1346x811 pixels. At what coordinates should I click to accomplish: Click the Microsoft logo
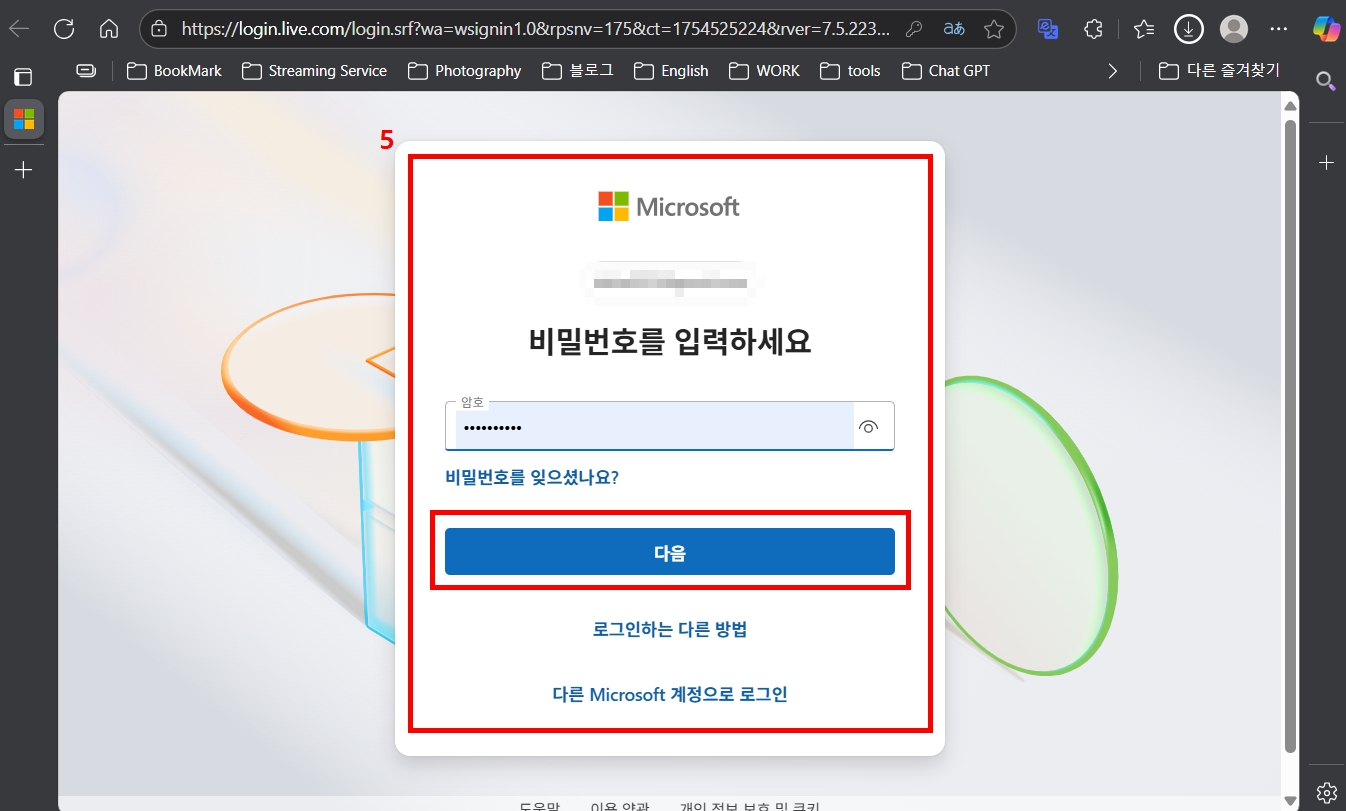coord(669,206)
